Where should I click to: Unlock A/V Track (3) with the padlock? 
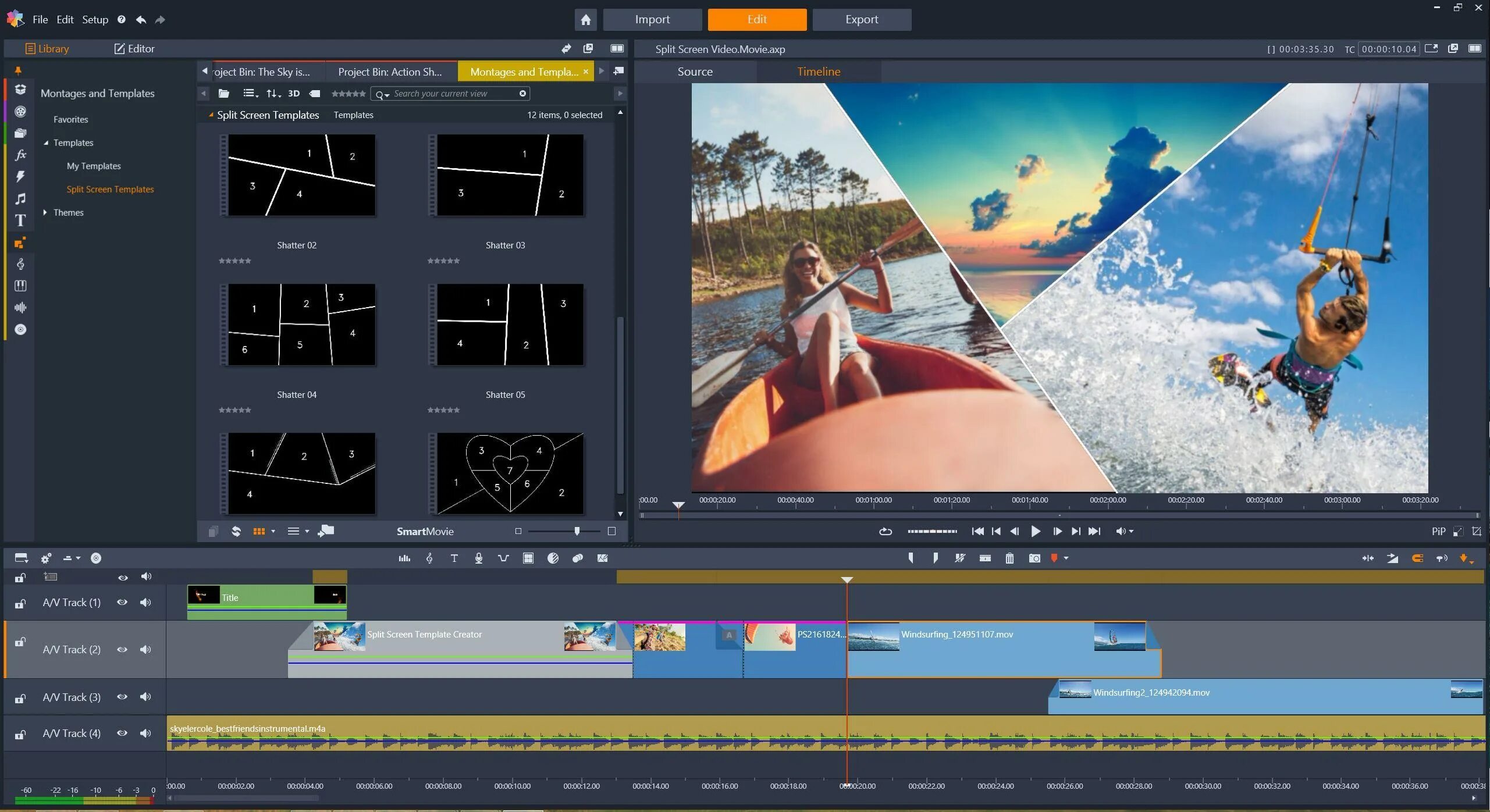click(x=19, y=697)
